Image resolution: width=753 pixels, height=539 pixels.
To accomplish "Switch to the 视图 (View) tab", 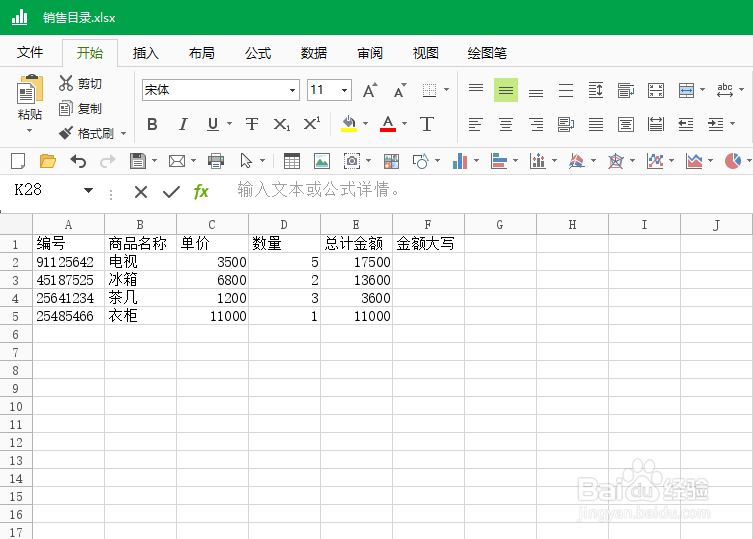I will [x=425, y=53].
